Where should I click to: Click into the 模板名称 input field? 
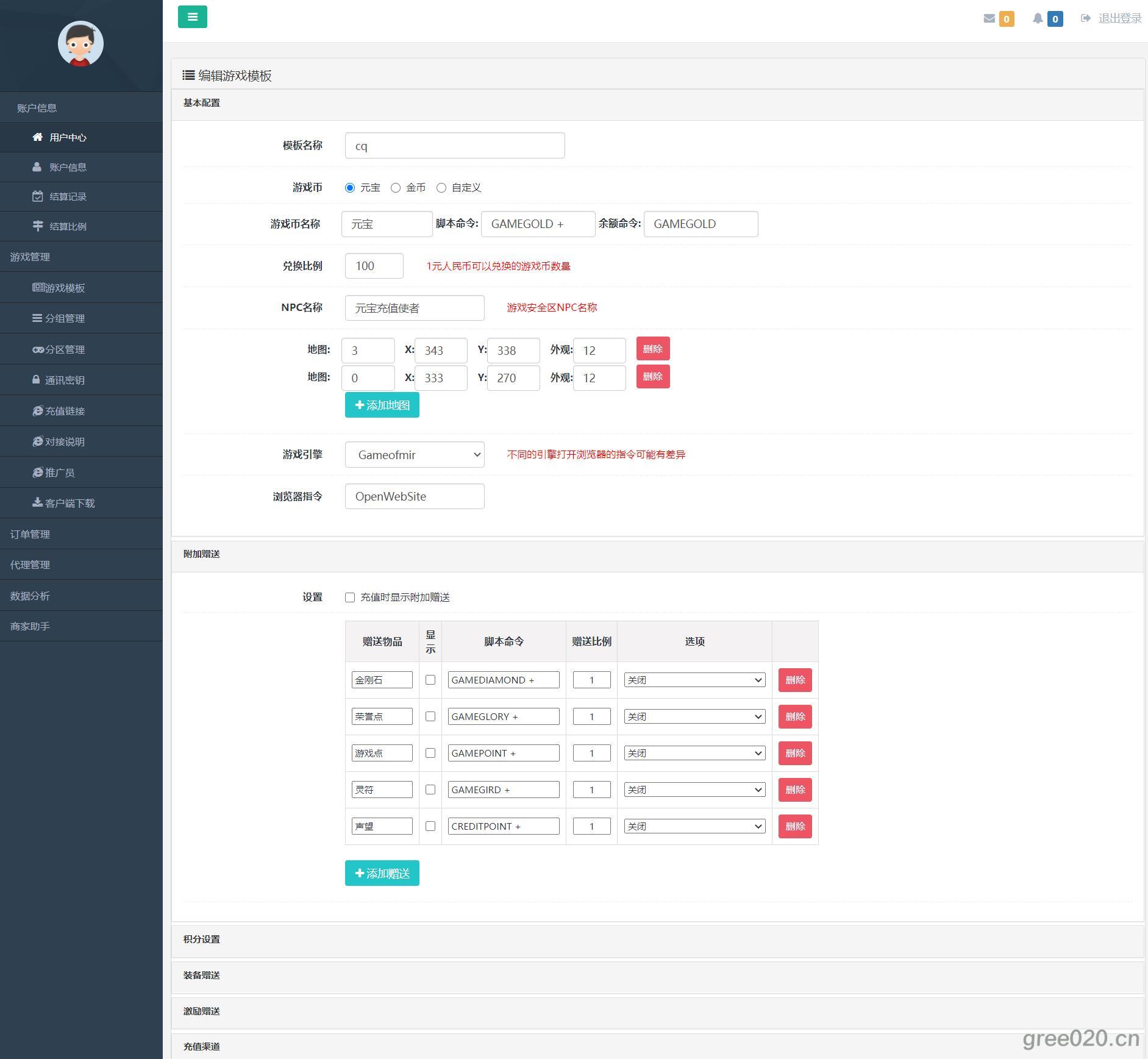[455, 146]
